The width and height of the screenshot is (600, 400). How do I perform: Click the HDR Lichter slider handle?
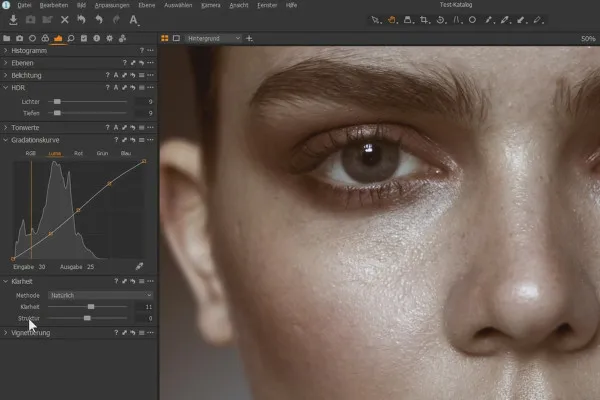tap(57, 101)
